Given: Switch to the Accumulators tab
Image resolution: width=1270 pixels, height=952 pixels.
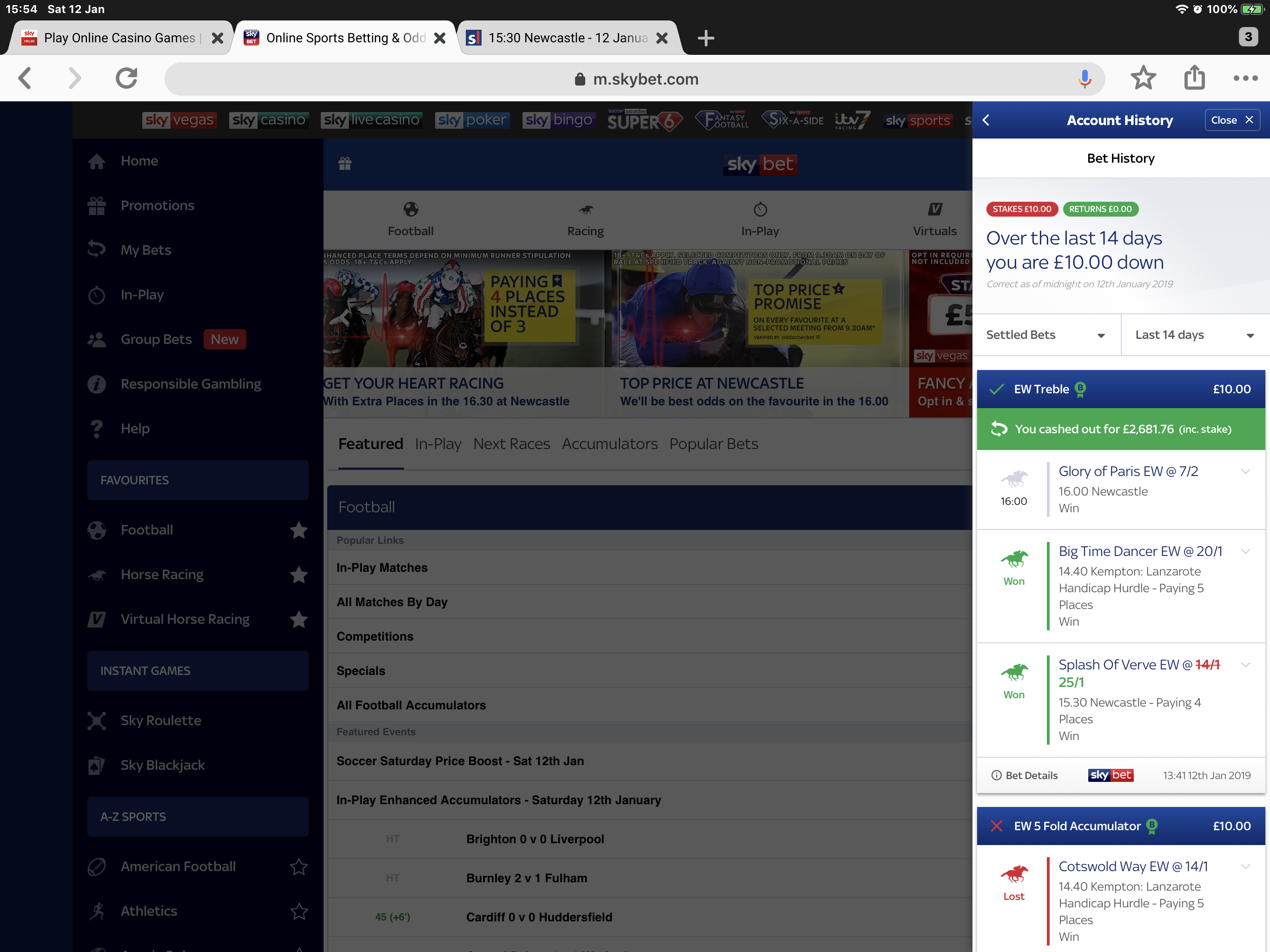Looking at the screenshot, I should pyautogui.click(x=609, y=444).
